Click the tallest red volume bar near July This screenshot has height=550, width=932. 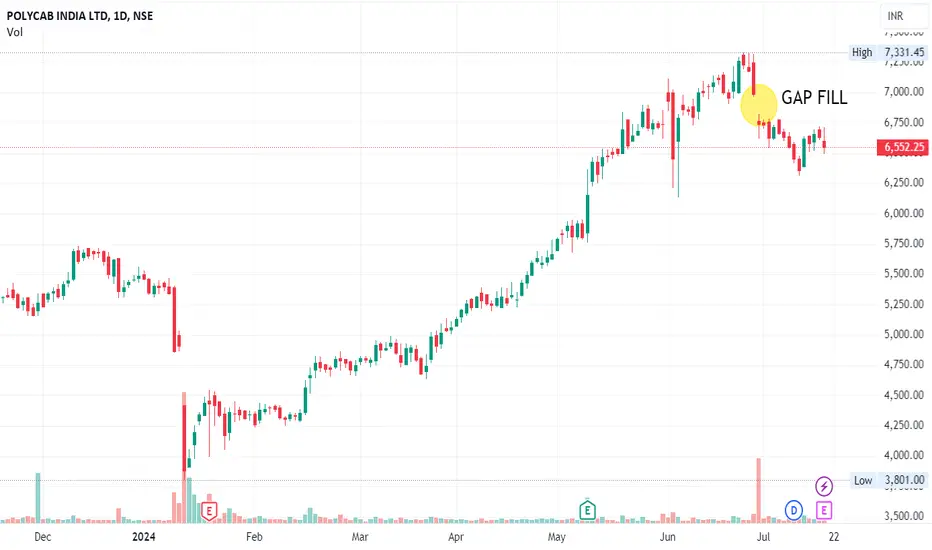[x=758, y=491]
